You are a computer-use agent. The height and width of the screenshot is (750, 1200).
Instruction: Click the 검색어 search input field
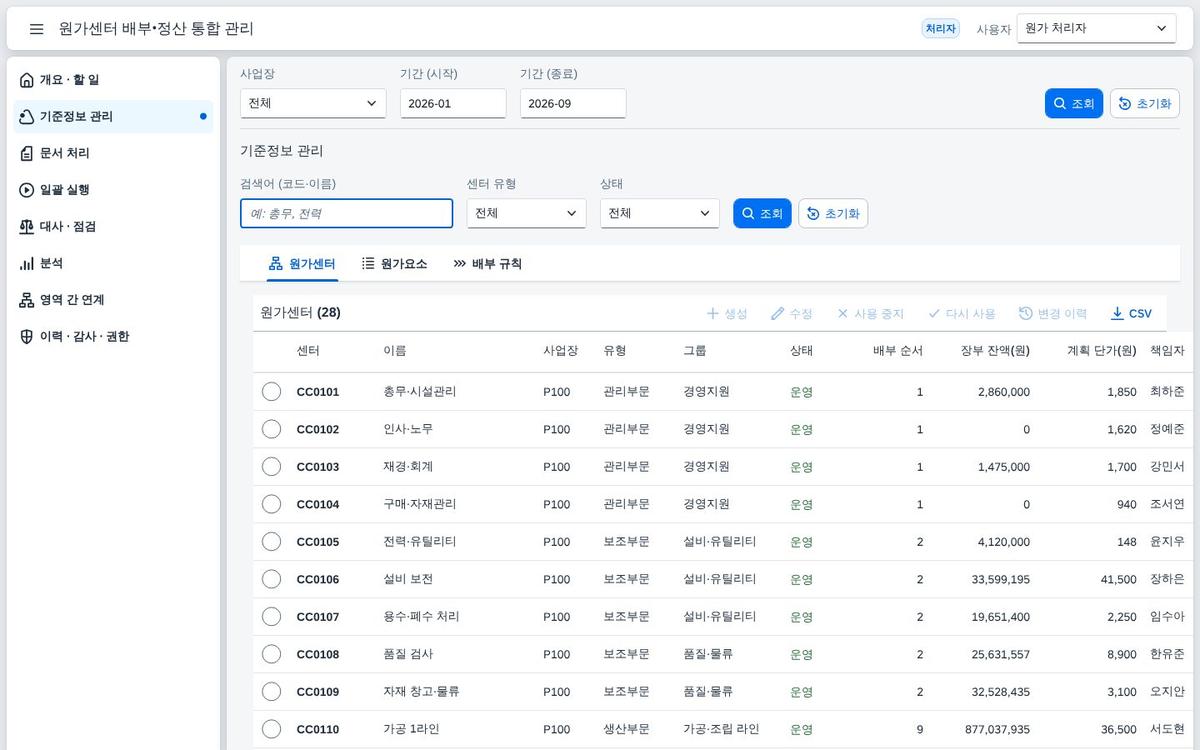[x=346, y=213]
